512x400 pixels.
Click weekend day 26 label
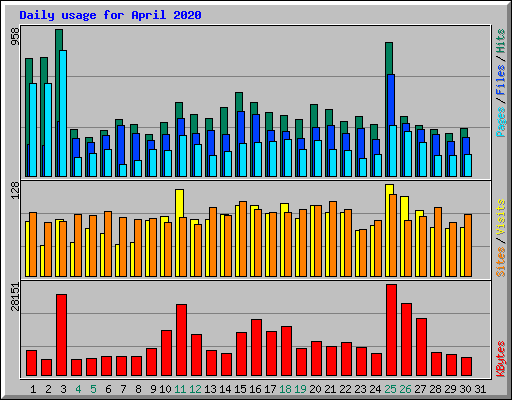click(405, 389)
